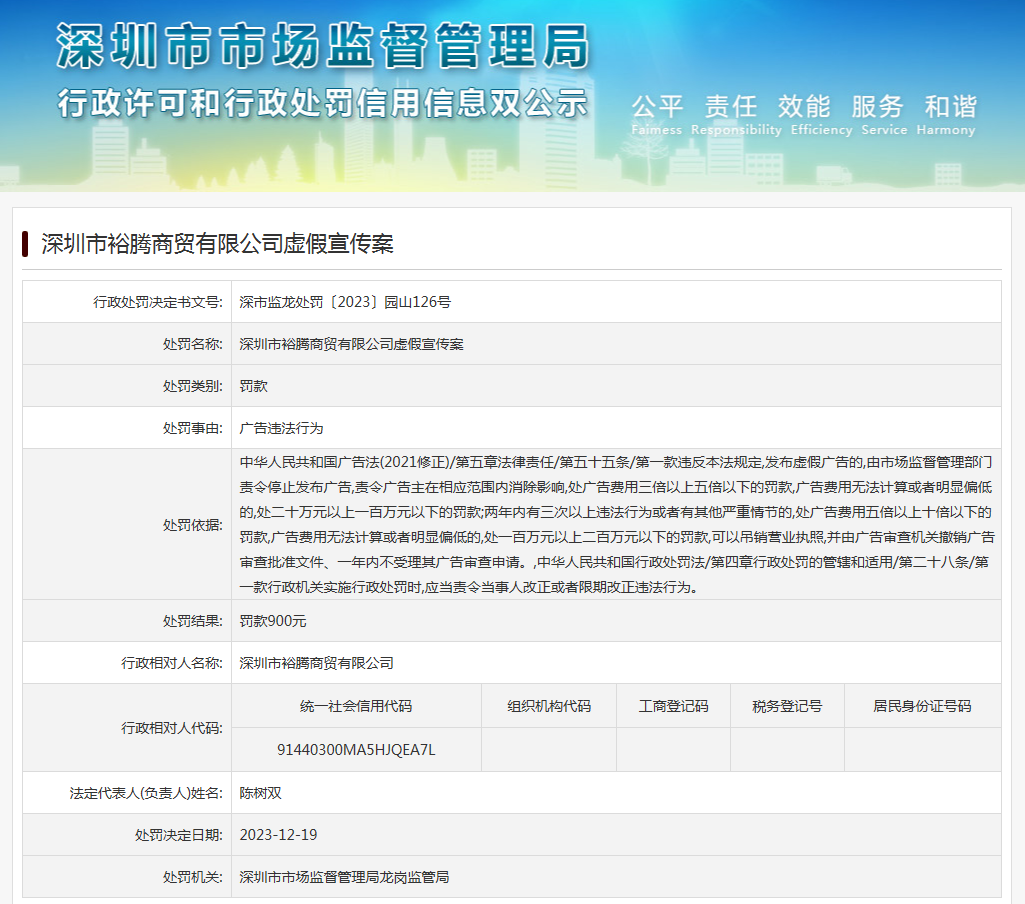
Task: Click the 处罚依据 legal basis paragraph
Action: pos(616,524)
